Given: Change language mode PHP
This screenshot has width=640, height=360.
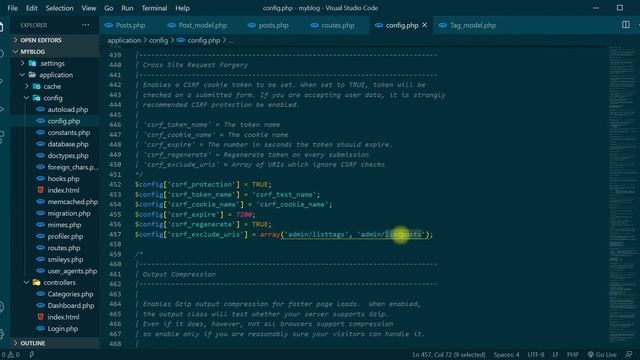Looking at the screenshot, I should (573, 355).
